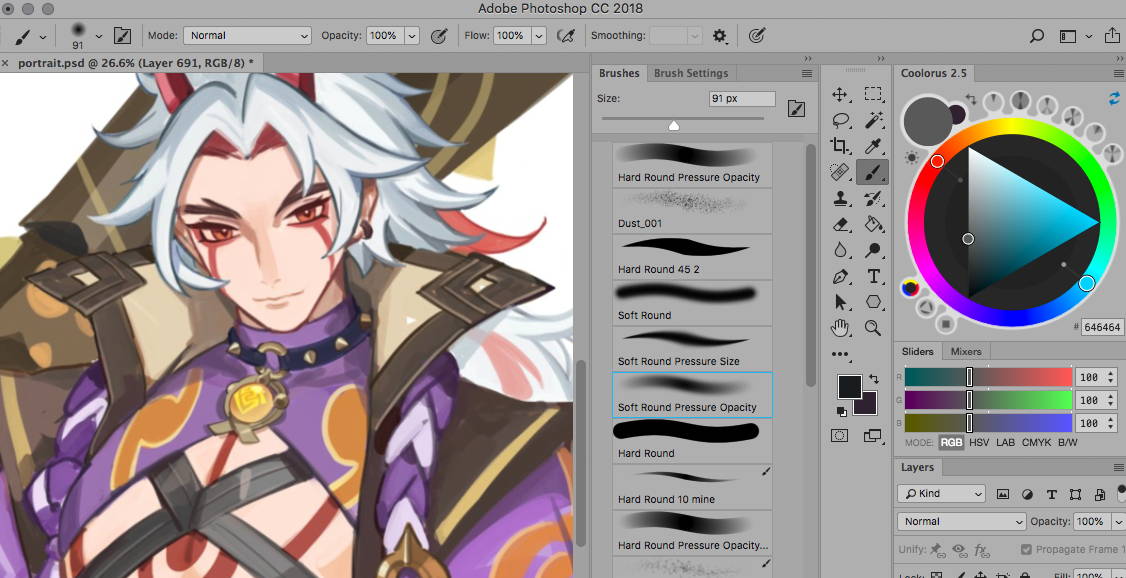The height and width of the screenshot is (578, 1126).
Task: Toggle brush settings panel from options bar
Action: (123, 35)
